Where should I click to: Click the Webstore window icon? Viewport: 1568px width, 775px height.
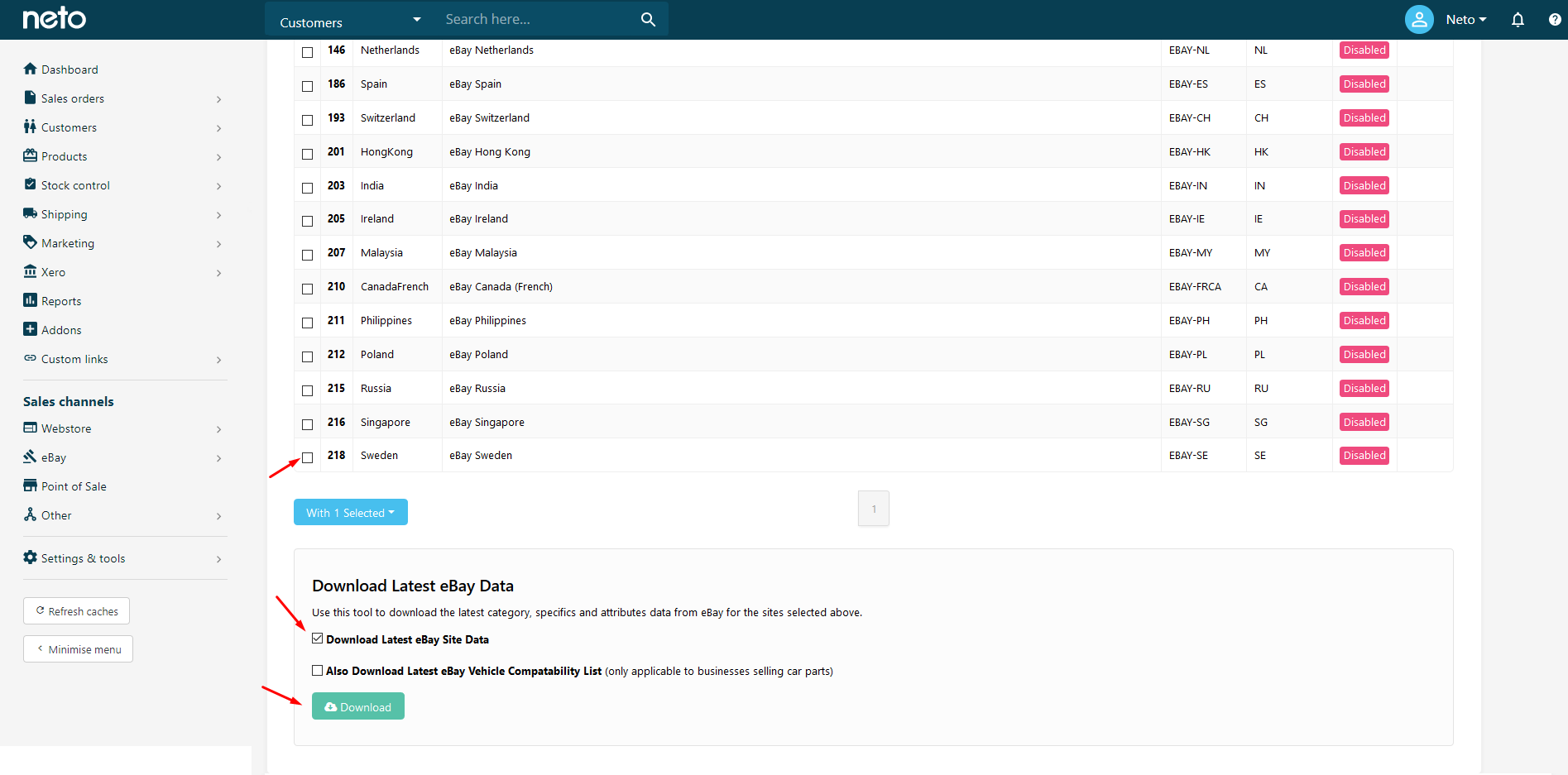[30, 428]
